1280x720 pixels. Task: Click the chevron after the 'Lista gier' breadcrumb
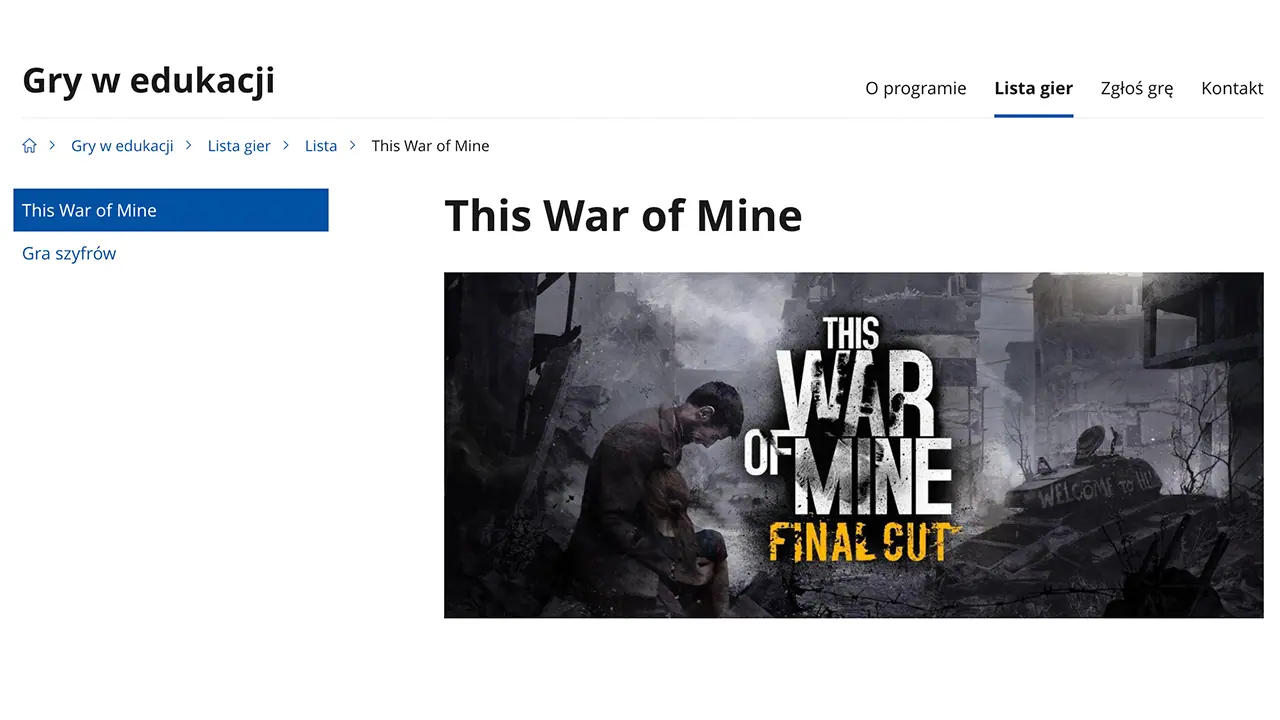pos(286,146)
